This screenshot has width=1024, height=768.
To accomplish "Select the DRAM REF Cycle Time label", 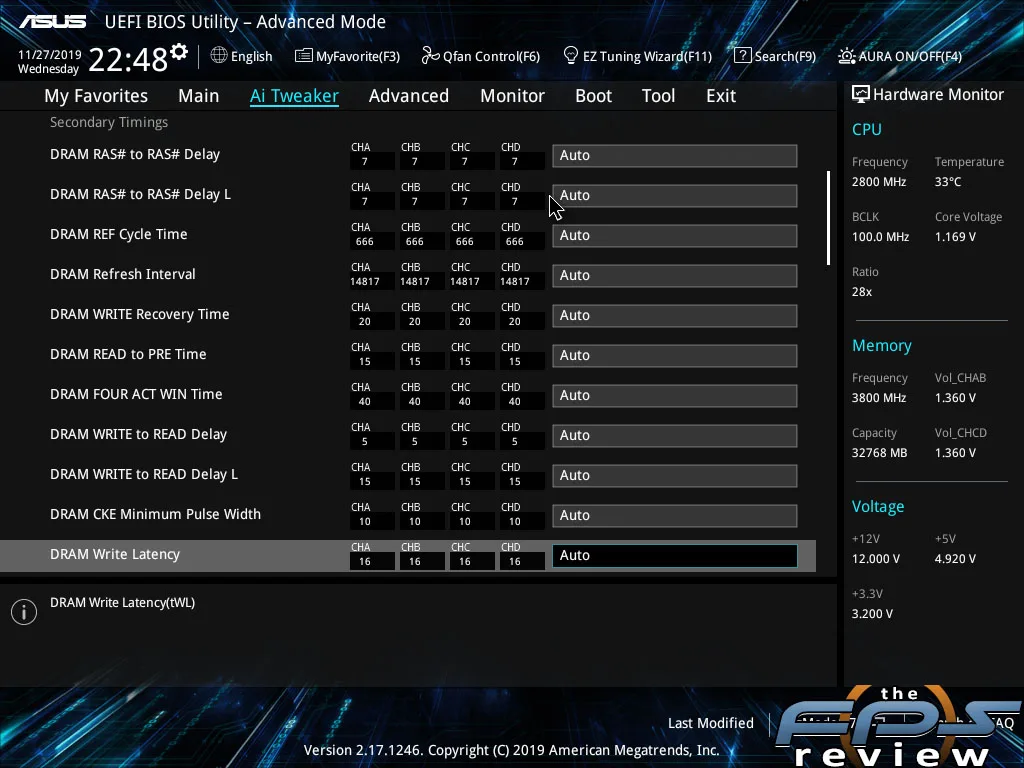I will click(x=119, y=234).
